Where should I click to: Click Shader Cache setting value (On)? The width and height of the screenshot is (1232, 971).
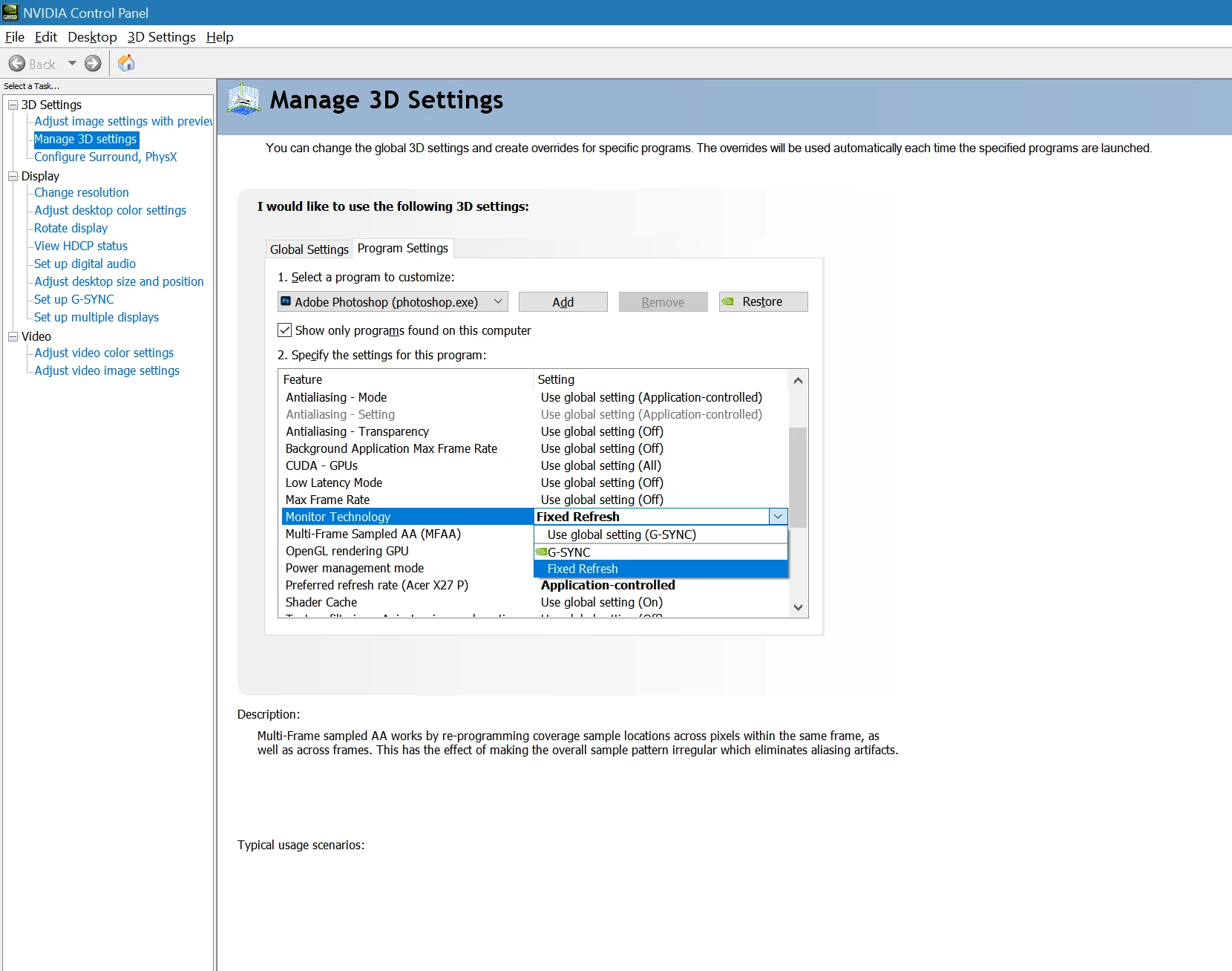click(x=602, y=602)
